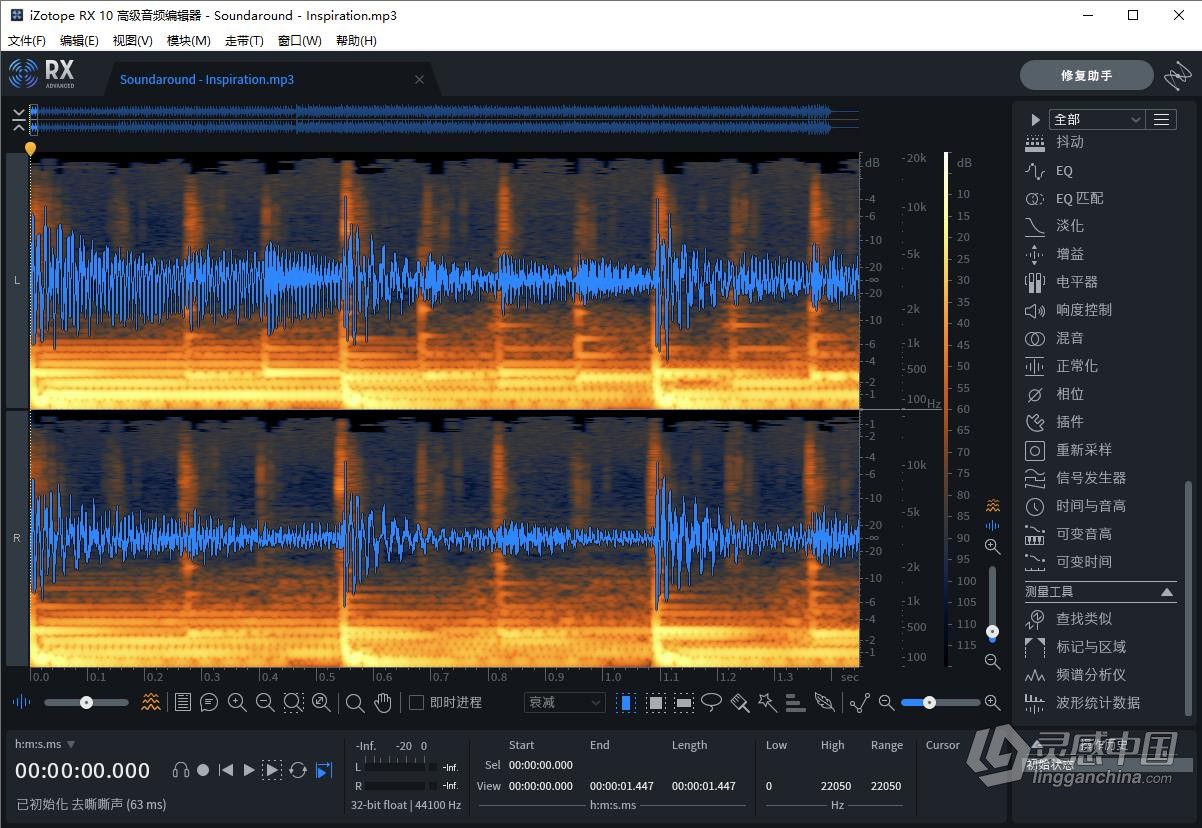Viewport: 1202px width, 828px height.
Task: Collapse the waveform overview arrows
Action: click(19, 121)
